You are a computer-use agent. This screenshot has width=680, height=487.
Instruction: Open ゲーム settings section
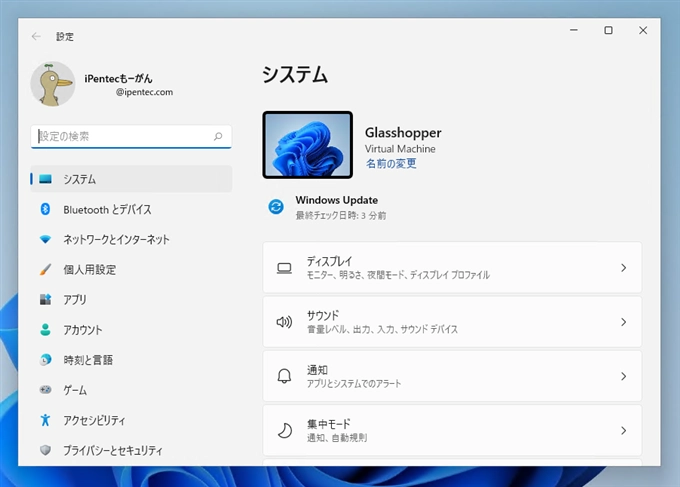[x=131, y=389]
